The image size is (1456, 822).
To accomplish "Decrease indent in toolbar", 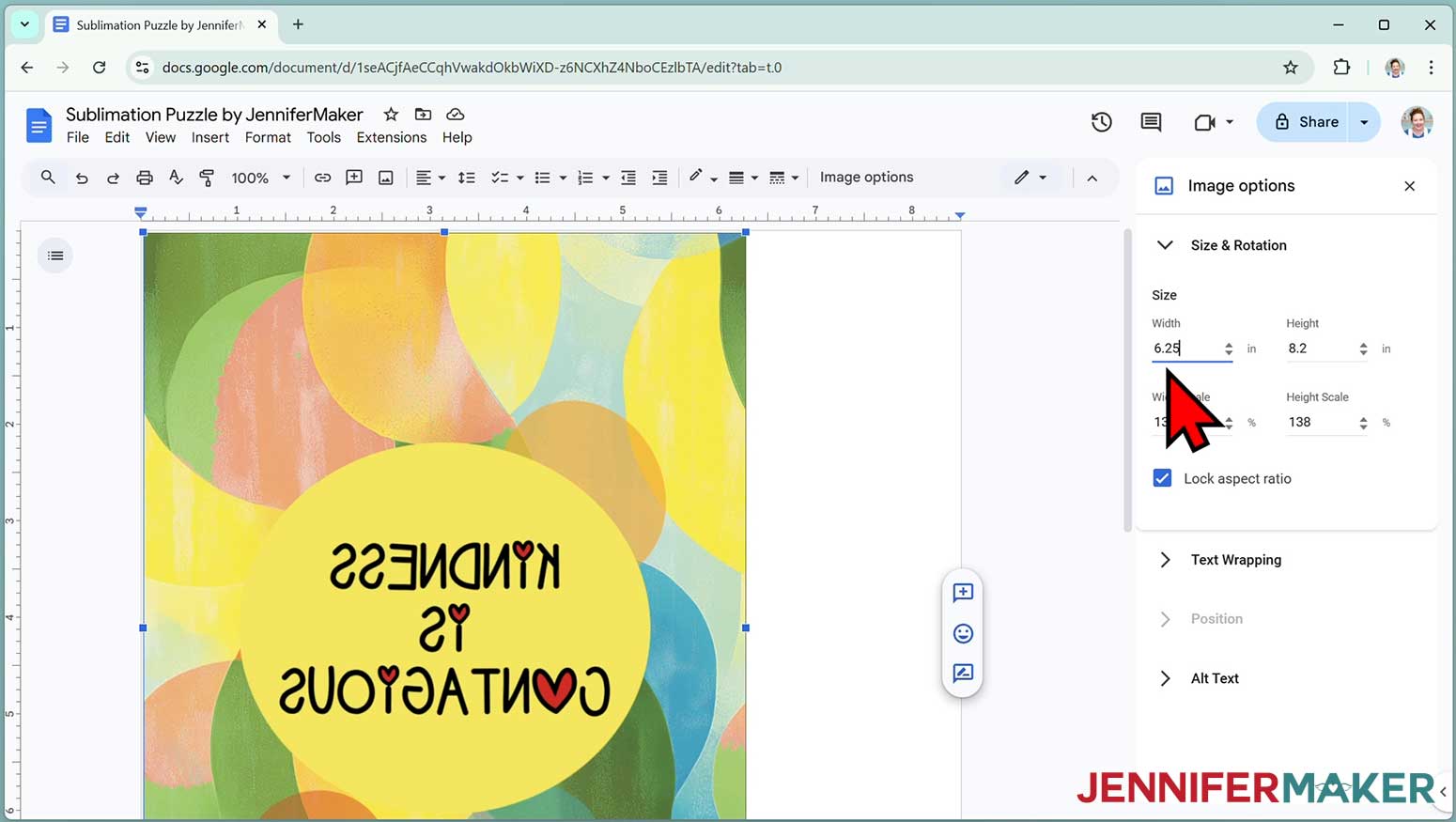I will coord(628,178).
